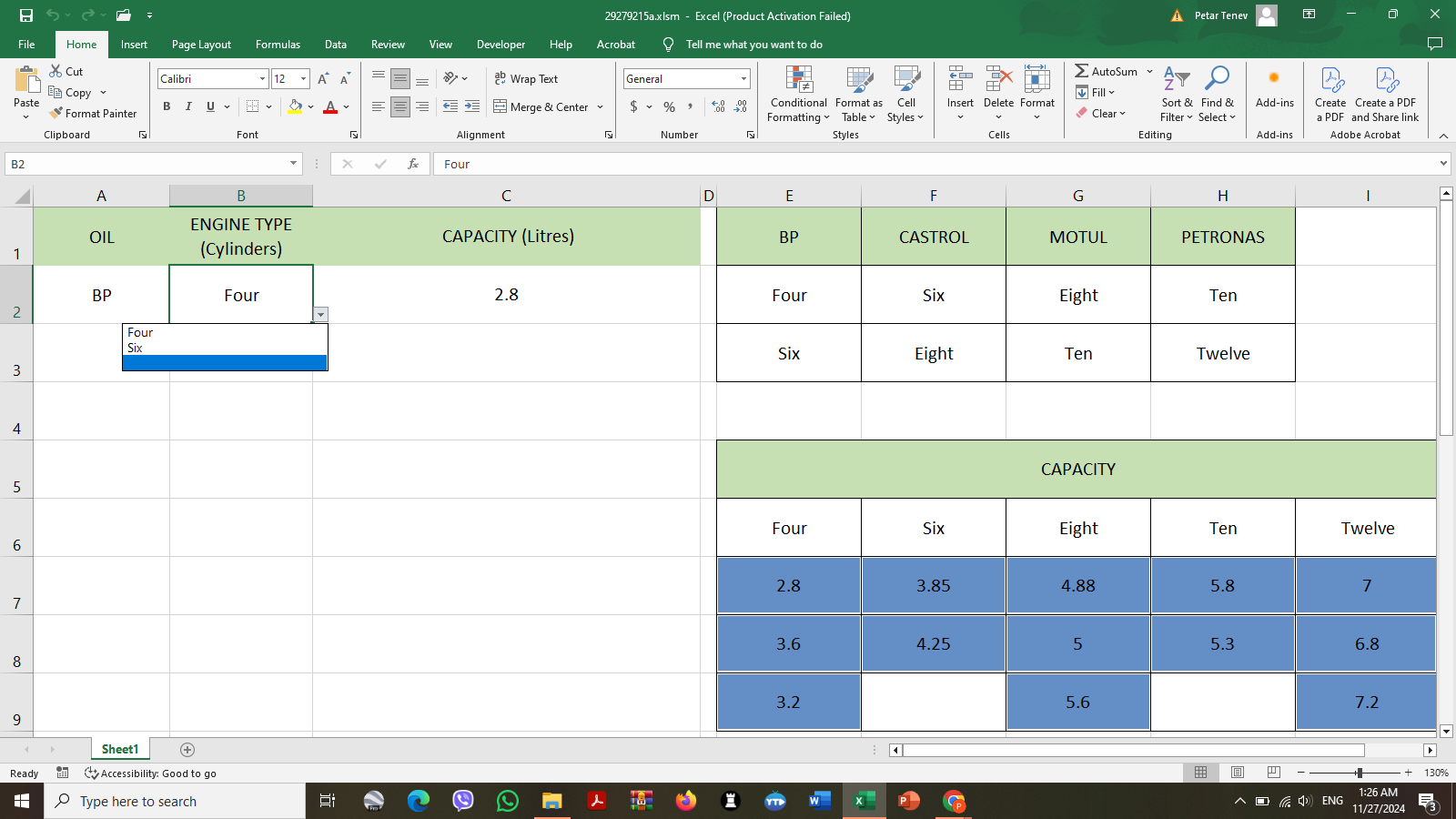
Task: Click the Clear button
Action: [1100, 114]
